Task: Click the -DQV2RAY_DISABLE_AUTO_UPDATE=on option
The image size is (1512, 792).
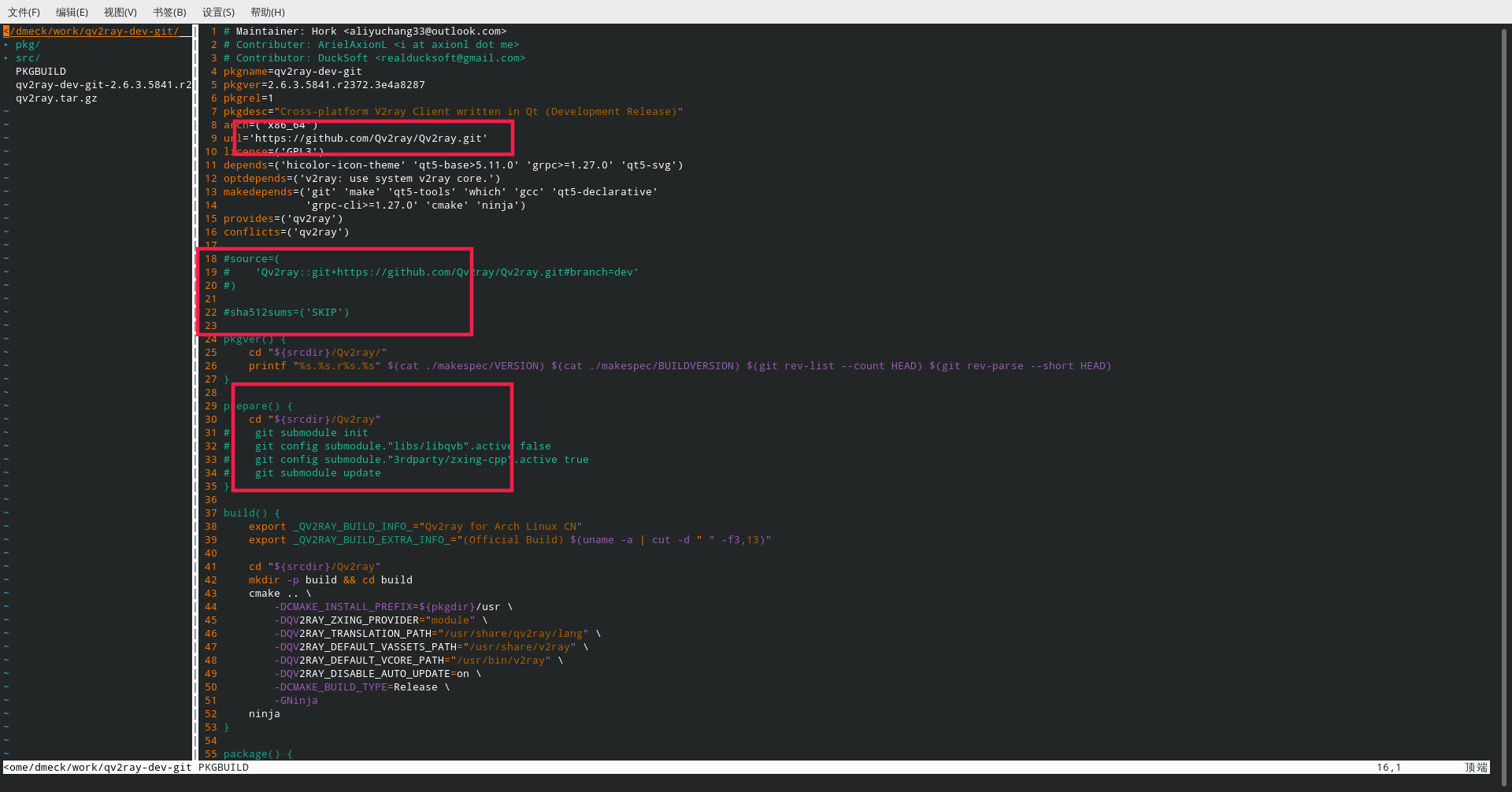Action: tap(378, 674)
